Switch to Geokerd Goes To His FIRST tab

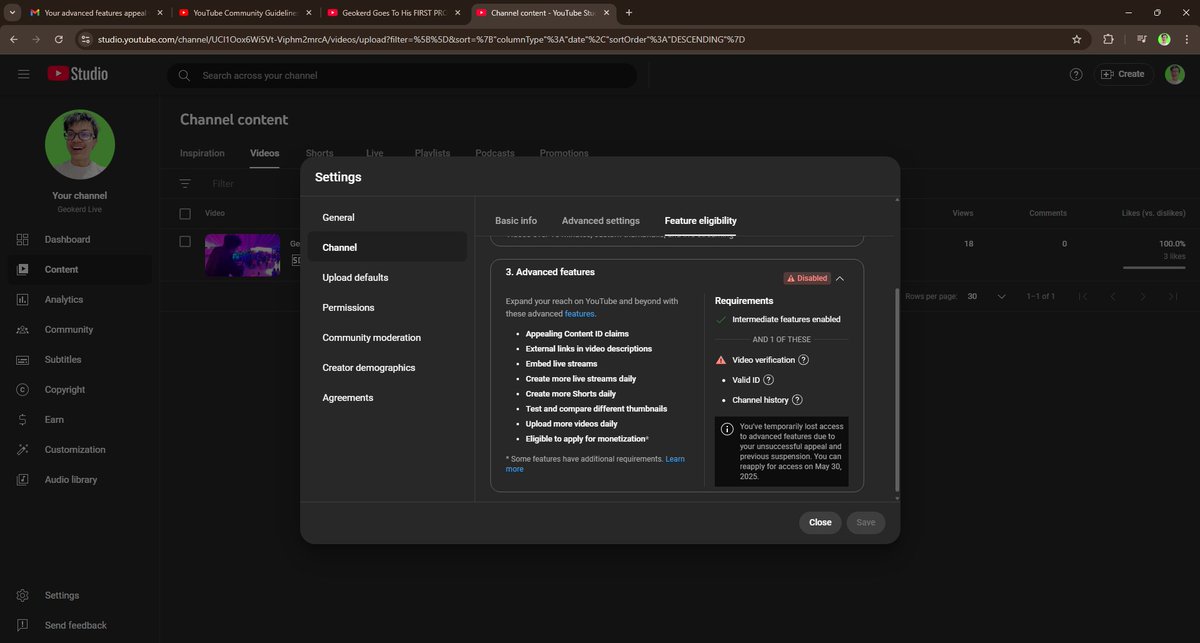392,13
